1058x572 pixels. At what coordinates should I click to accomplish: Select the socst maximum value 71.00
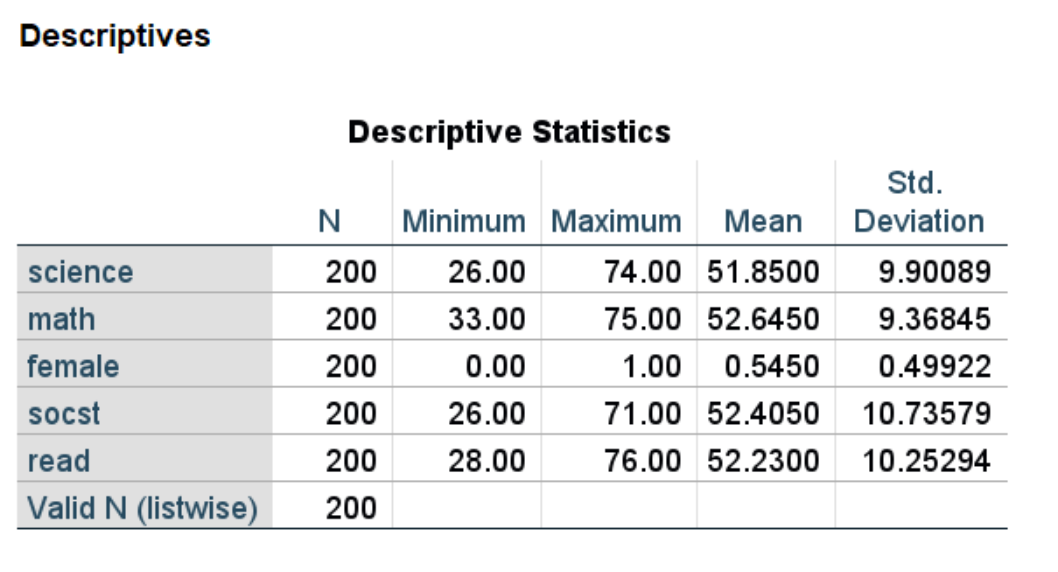click(640, 413)
